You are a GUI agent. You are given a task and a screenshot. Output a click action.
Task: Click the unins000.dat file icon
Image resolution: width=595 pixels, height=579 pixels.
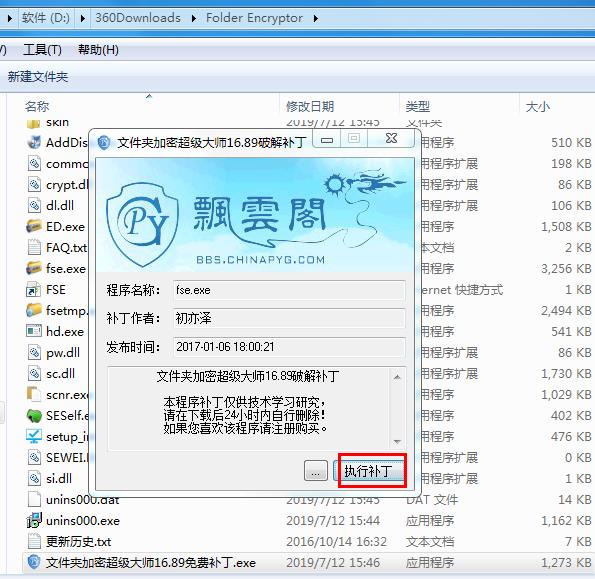pyautogui.click(x=34, y=500)
